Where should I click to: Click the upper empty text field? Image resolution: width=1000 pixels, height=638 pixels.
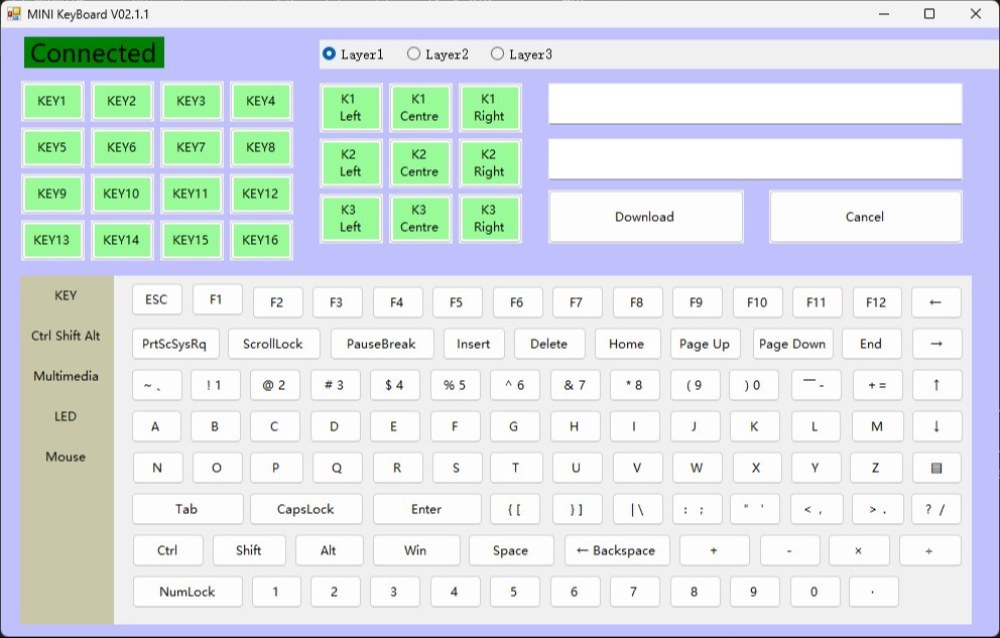tap(755, 103)
